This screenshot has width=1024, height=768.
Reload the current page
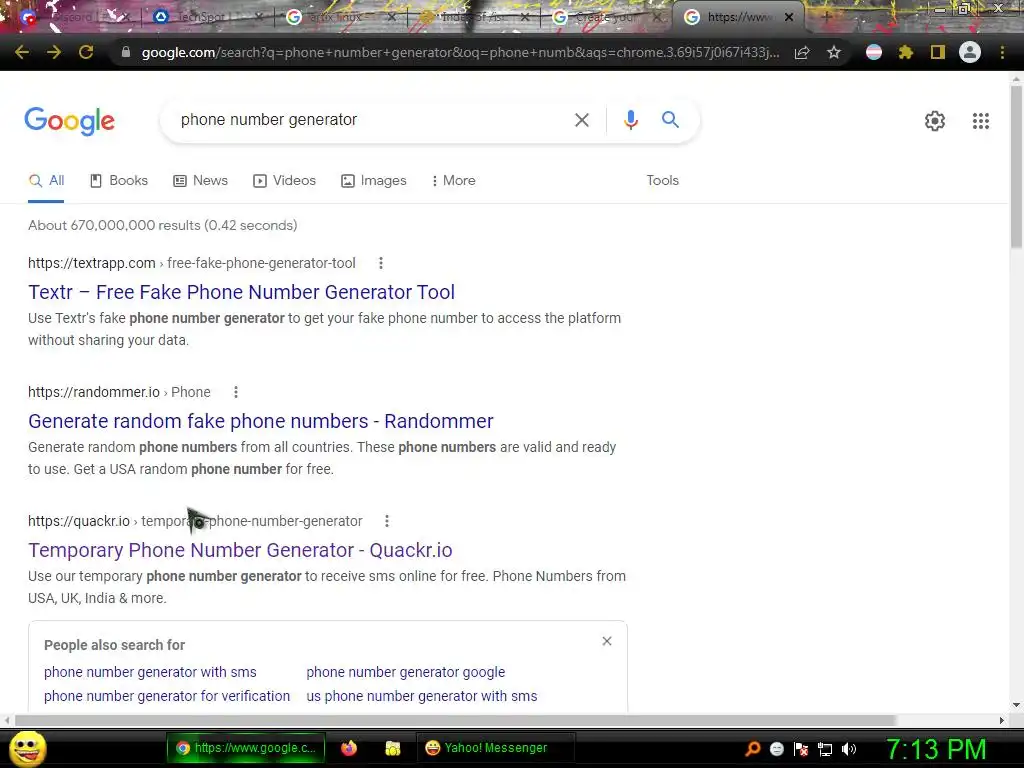(x=86, y=52)
